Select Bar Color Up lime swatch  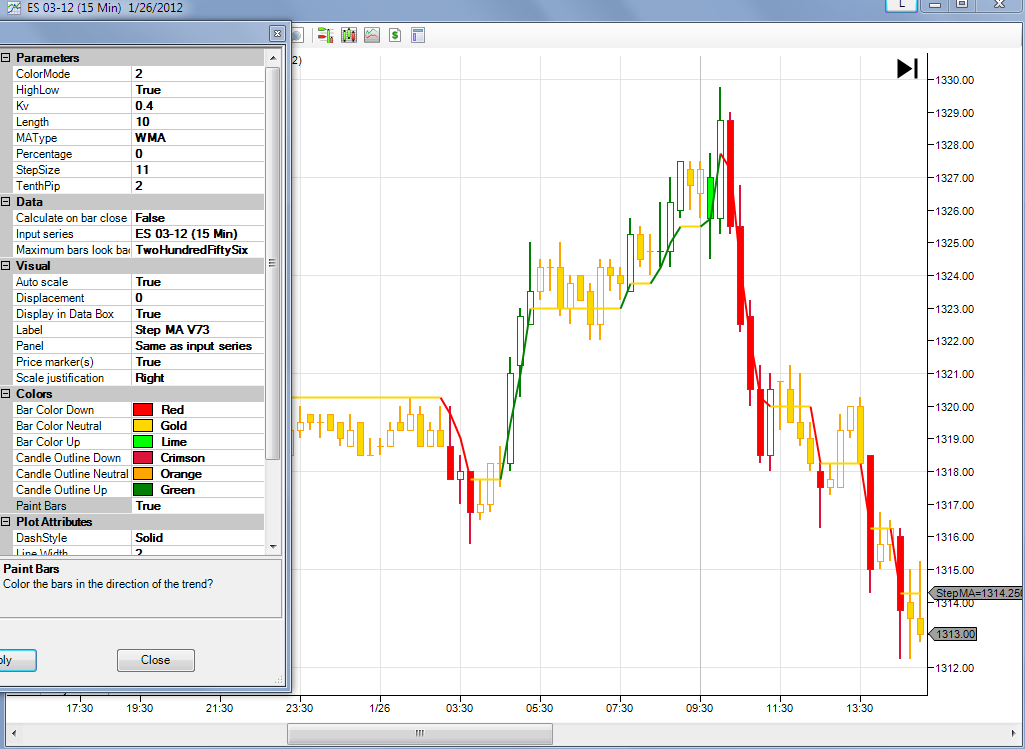143,442
